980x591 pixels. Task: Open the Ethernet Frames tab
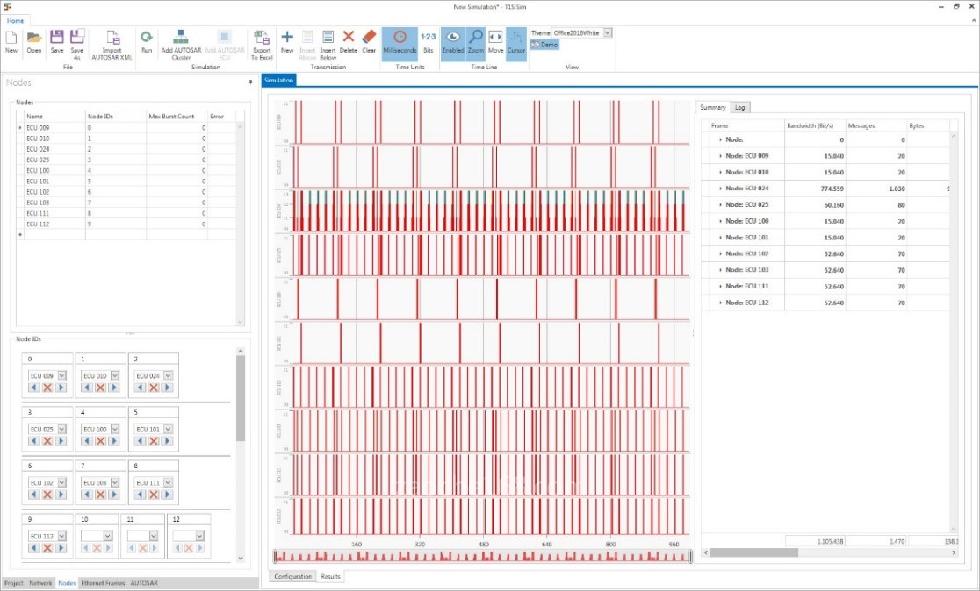104,582
